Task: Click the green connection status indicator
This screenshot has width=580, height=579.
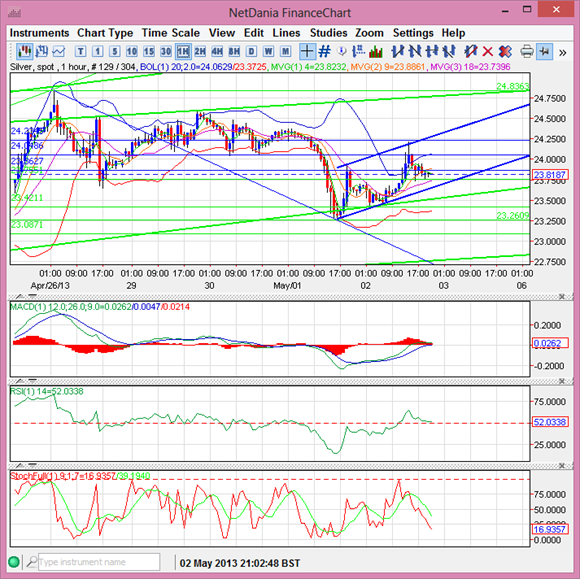Action: [14, 562]
